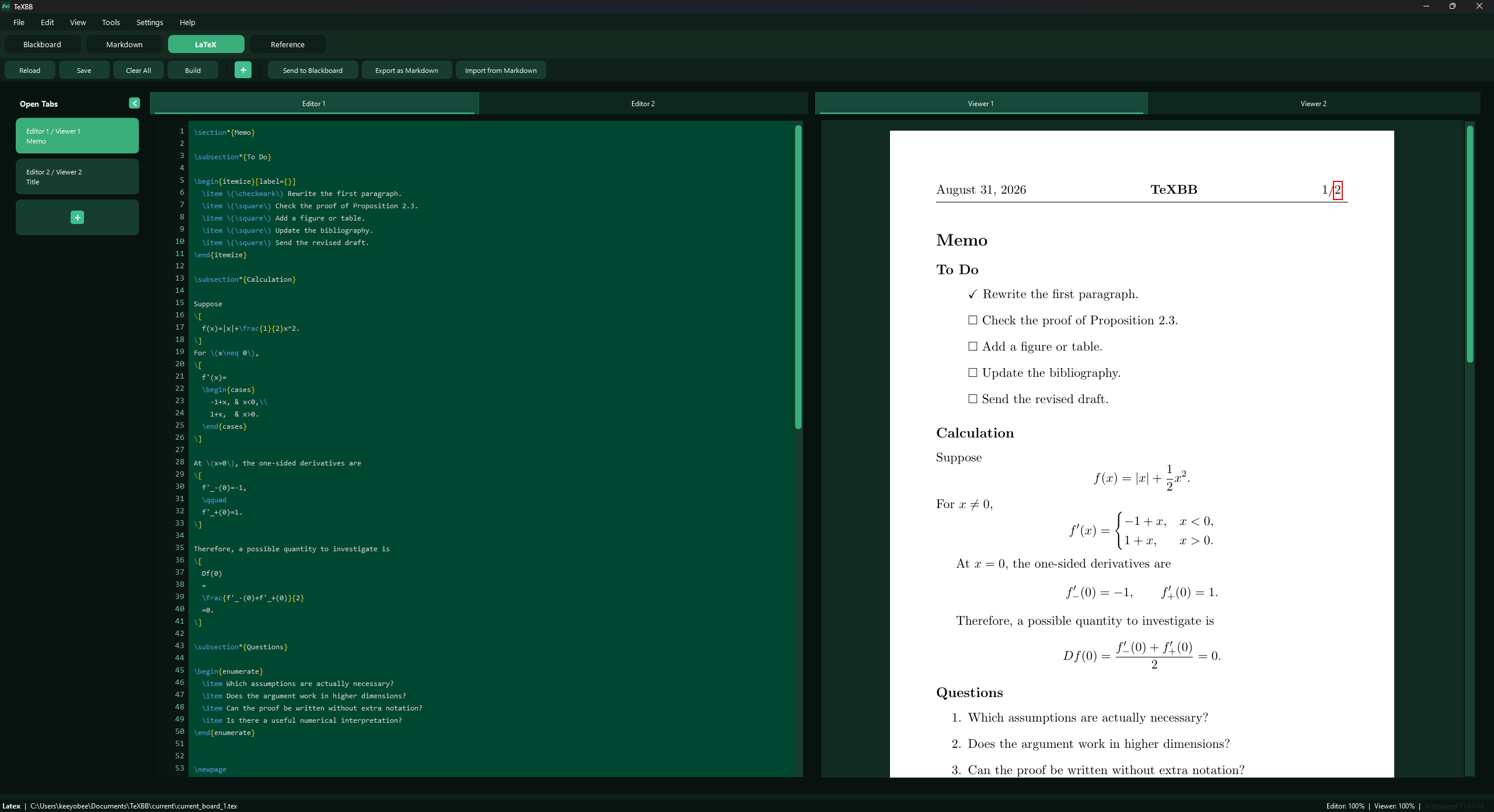Add a new tab with plus card
Screen dimensions: 1494x812
(77, 218)
